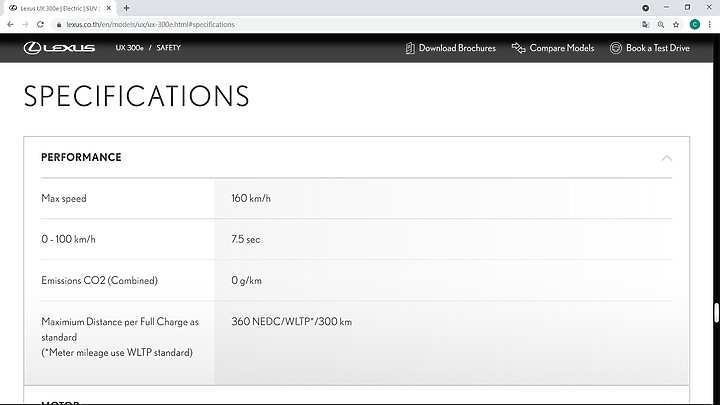
Task: Select the Lexus UX 300e browser tab
Action: coord(60,8)
